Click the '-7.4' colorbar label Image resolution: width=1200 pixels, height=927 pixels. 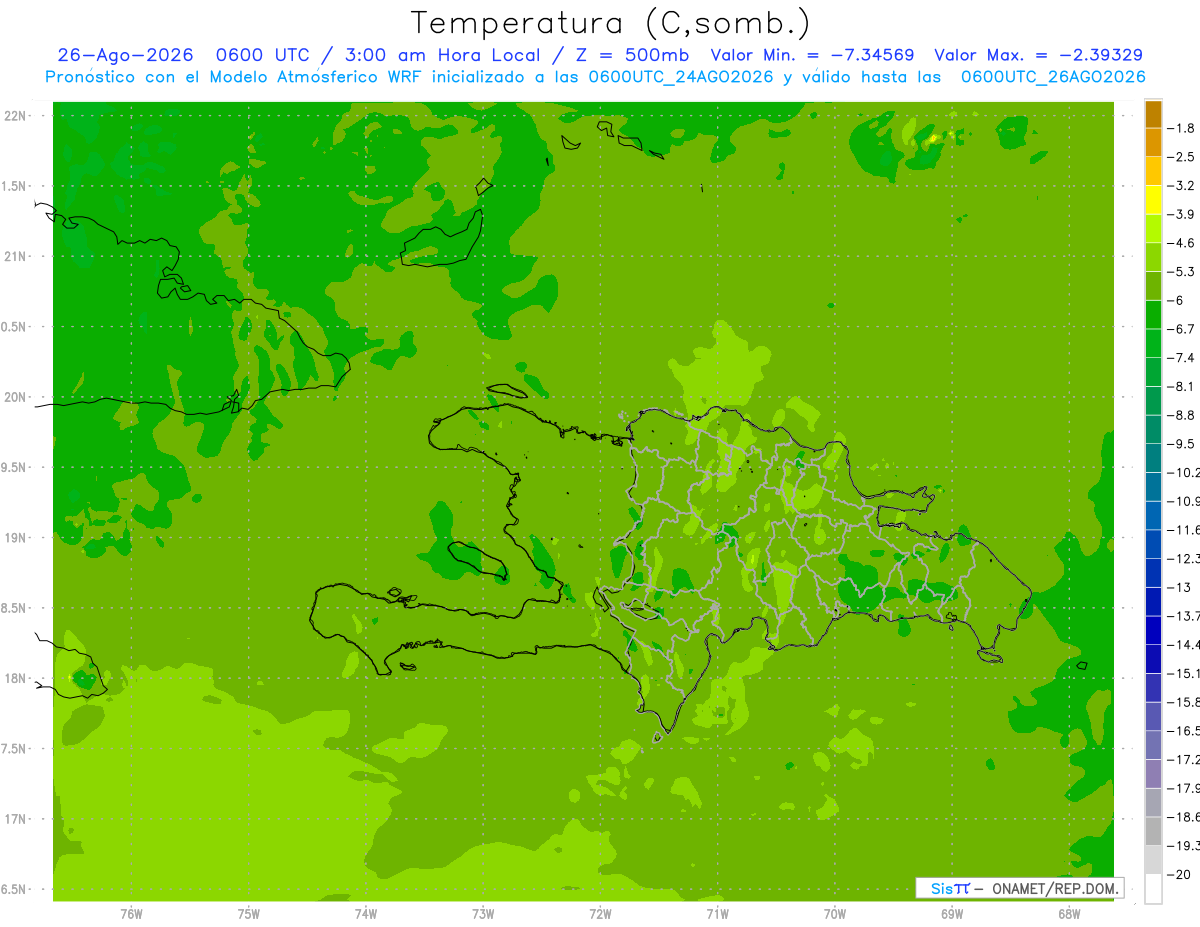pos(1181,358)
